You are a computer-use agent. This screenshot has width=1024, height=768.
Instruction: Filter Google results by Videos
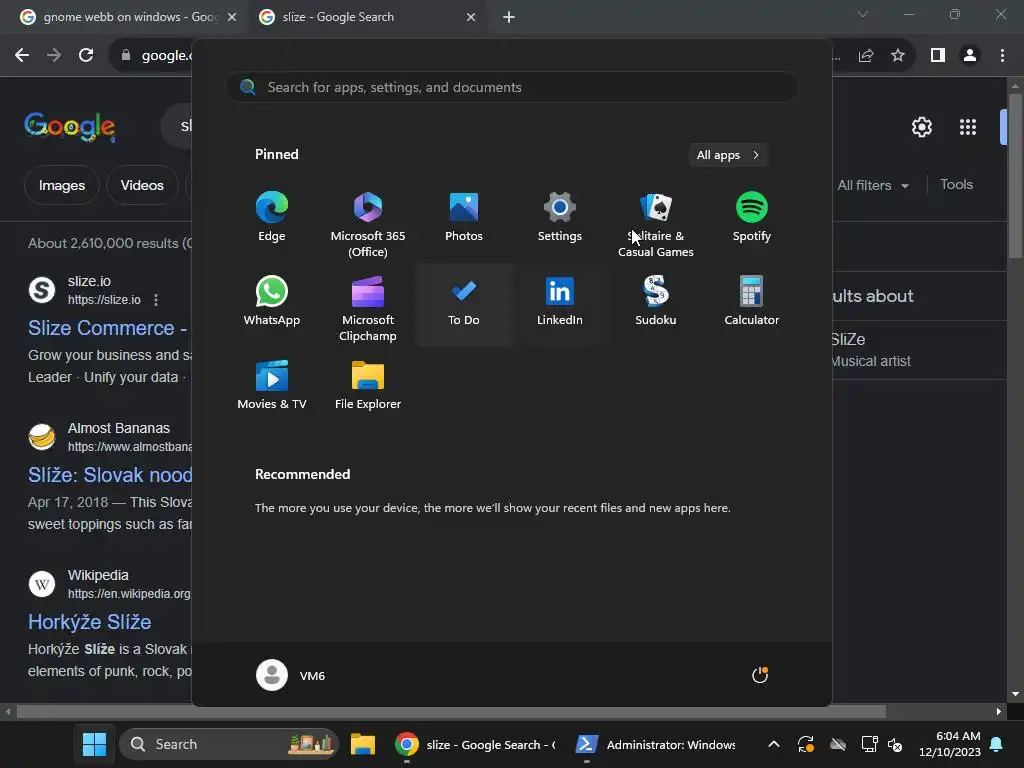click(142, 185)
